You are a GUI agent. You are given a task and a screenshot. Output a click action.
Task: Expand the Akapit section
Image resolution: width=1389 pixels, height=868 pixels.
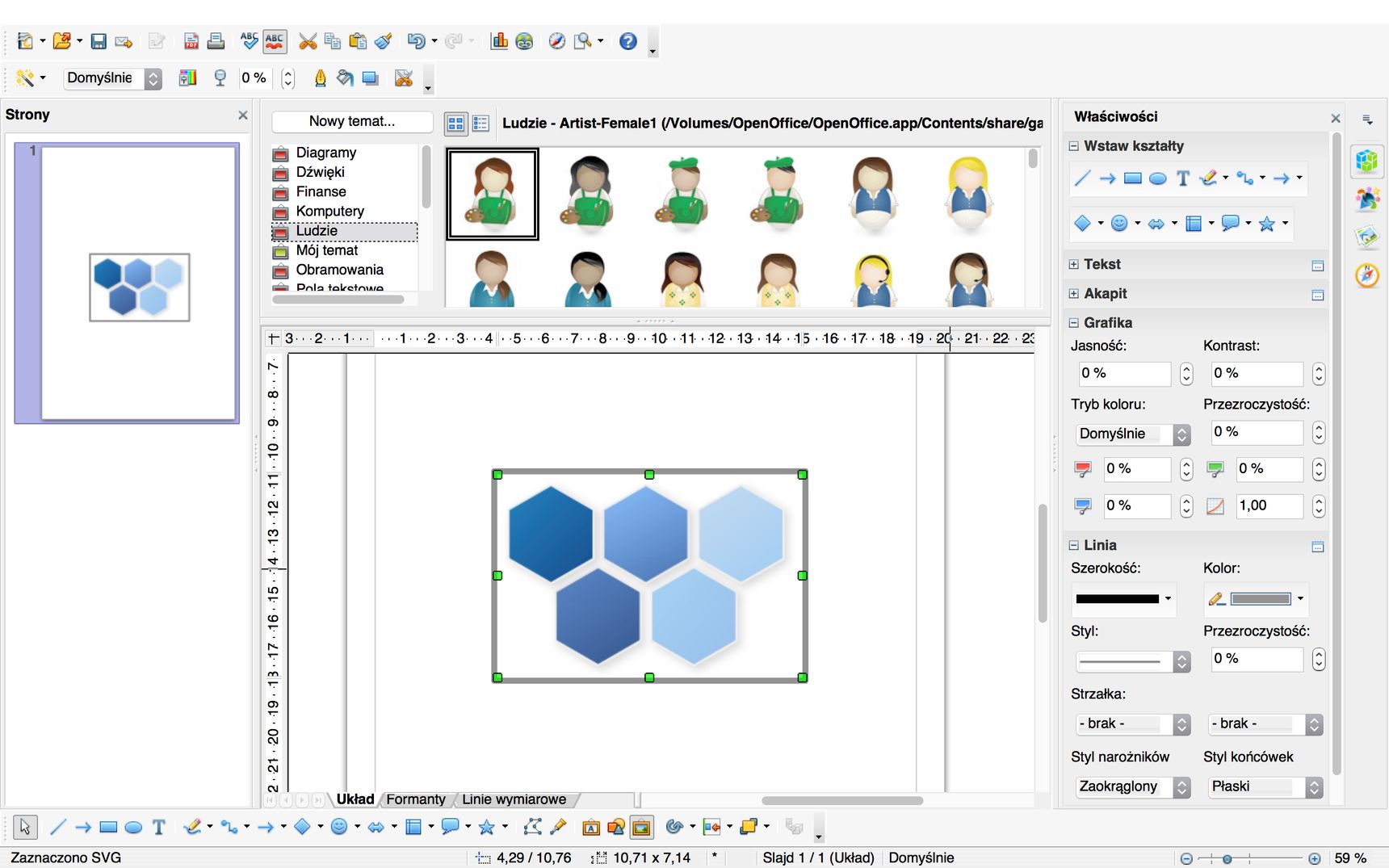click(x=1074, y=294)
